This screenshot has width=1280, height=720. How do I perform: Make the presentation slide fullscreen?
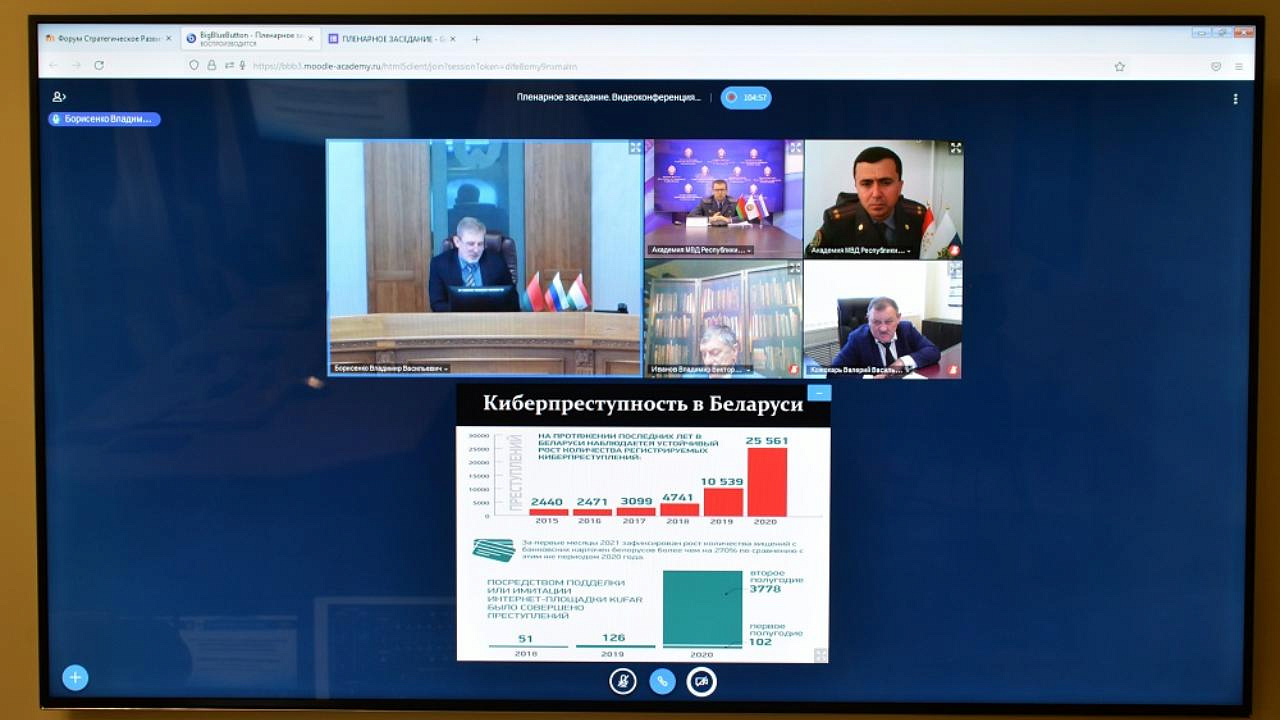pos(820,655)
